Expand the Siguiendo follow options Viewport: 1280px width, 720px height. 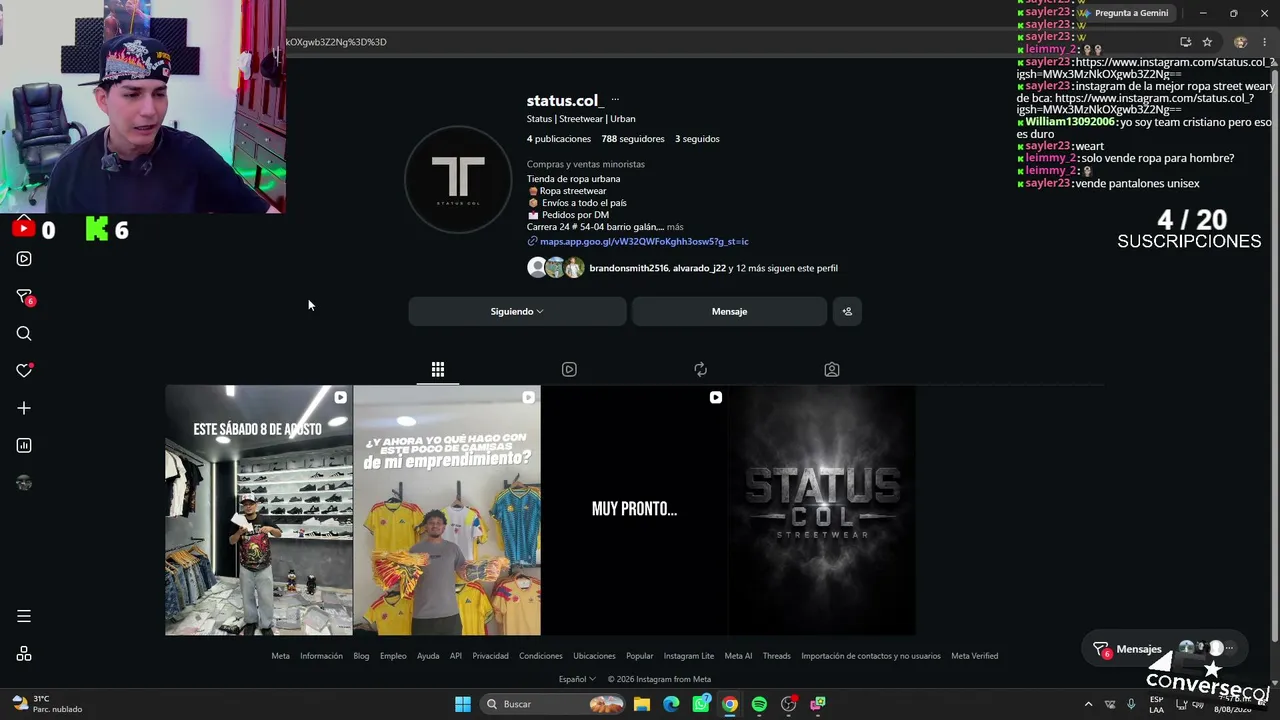517,311
